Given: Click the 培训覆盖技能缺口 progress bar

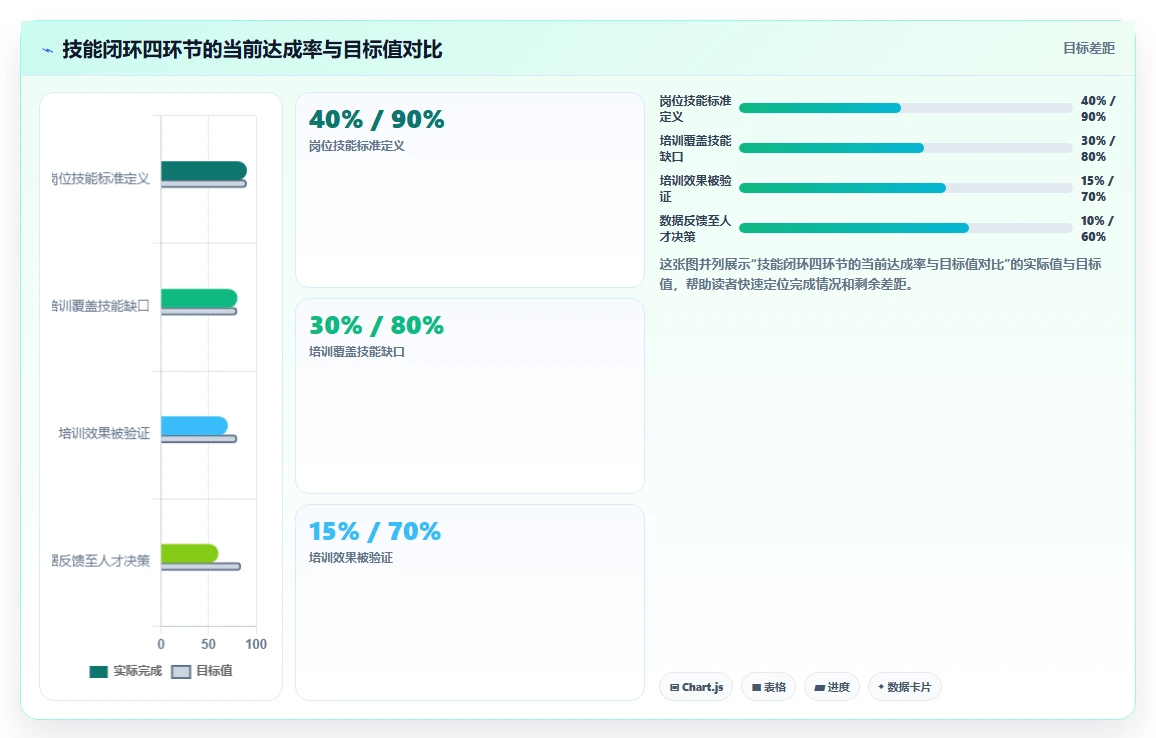Looking at the screenshot, I should point(905,148).
